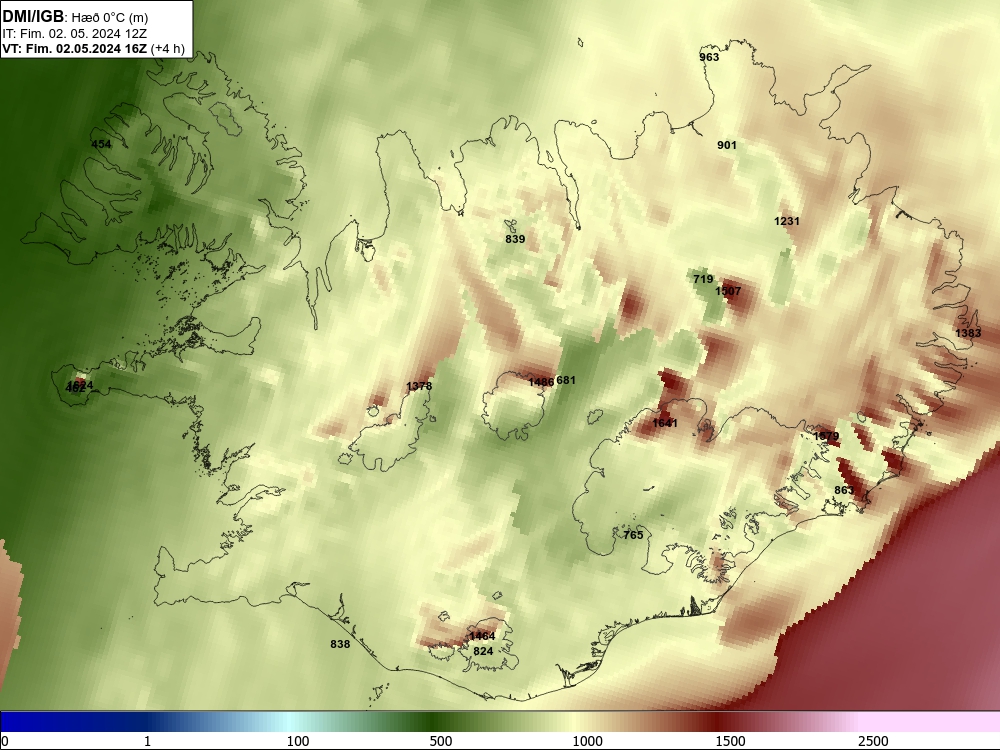Click the 863 height label
This screenshot has width=1000, height=750.
(844, 490)
